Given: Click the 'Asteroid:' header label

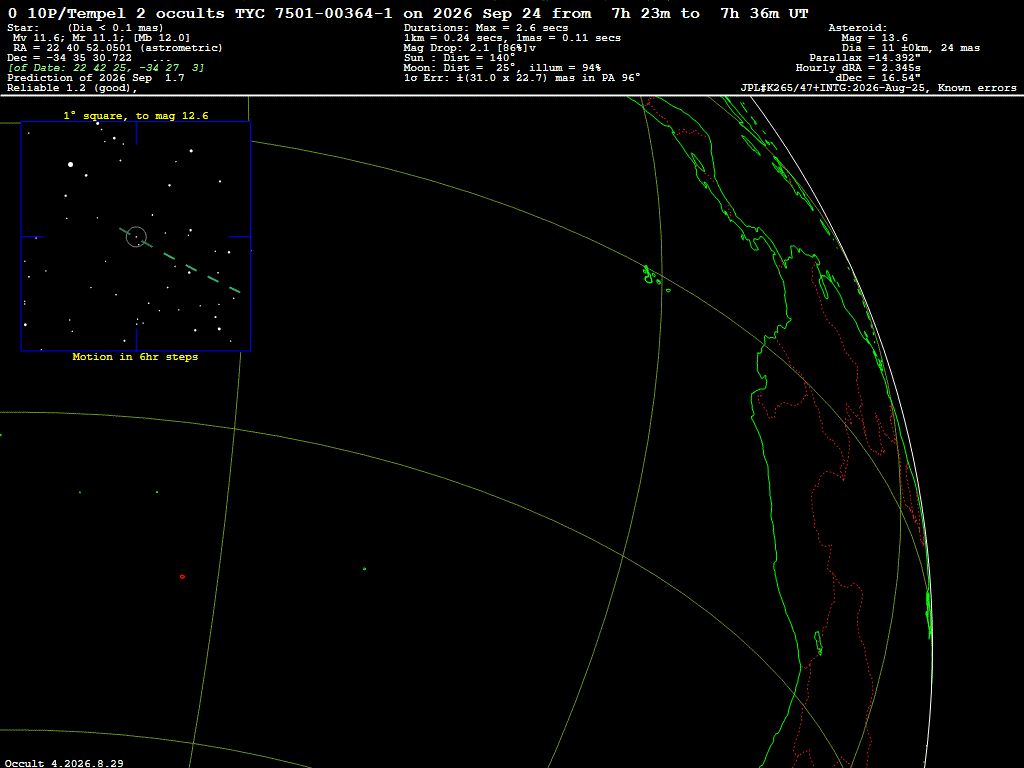Looking at the screenshot, I should coord(857,28).
